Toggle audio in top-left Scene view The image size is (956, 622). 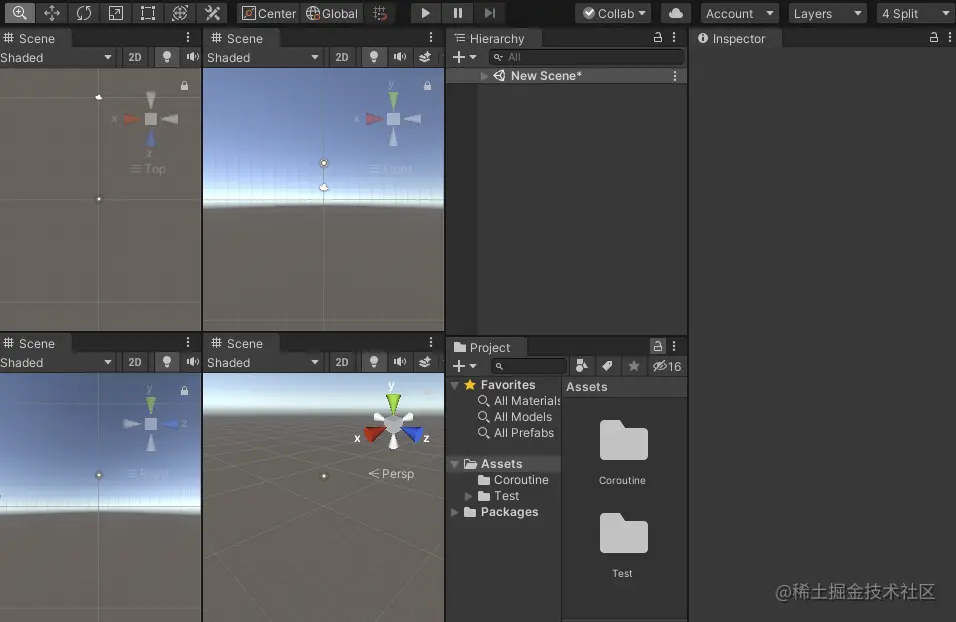pos(193,57)
